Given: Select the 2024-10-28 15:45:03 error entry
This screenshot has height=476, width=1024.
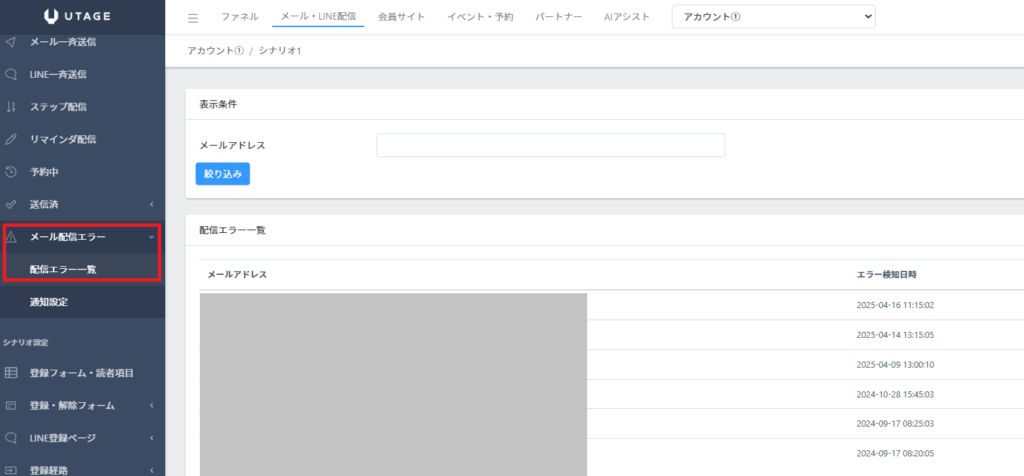Looking at the screenshot, I should (895, 394).
